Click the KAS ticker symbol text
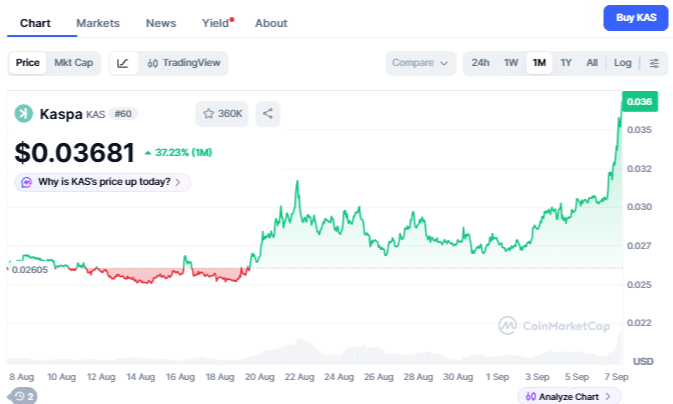Viewport: 673px width, 404px height. [96, 115]
